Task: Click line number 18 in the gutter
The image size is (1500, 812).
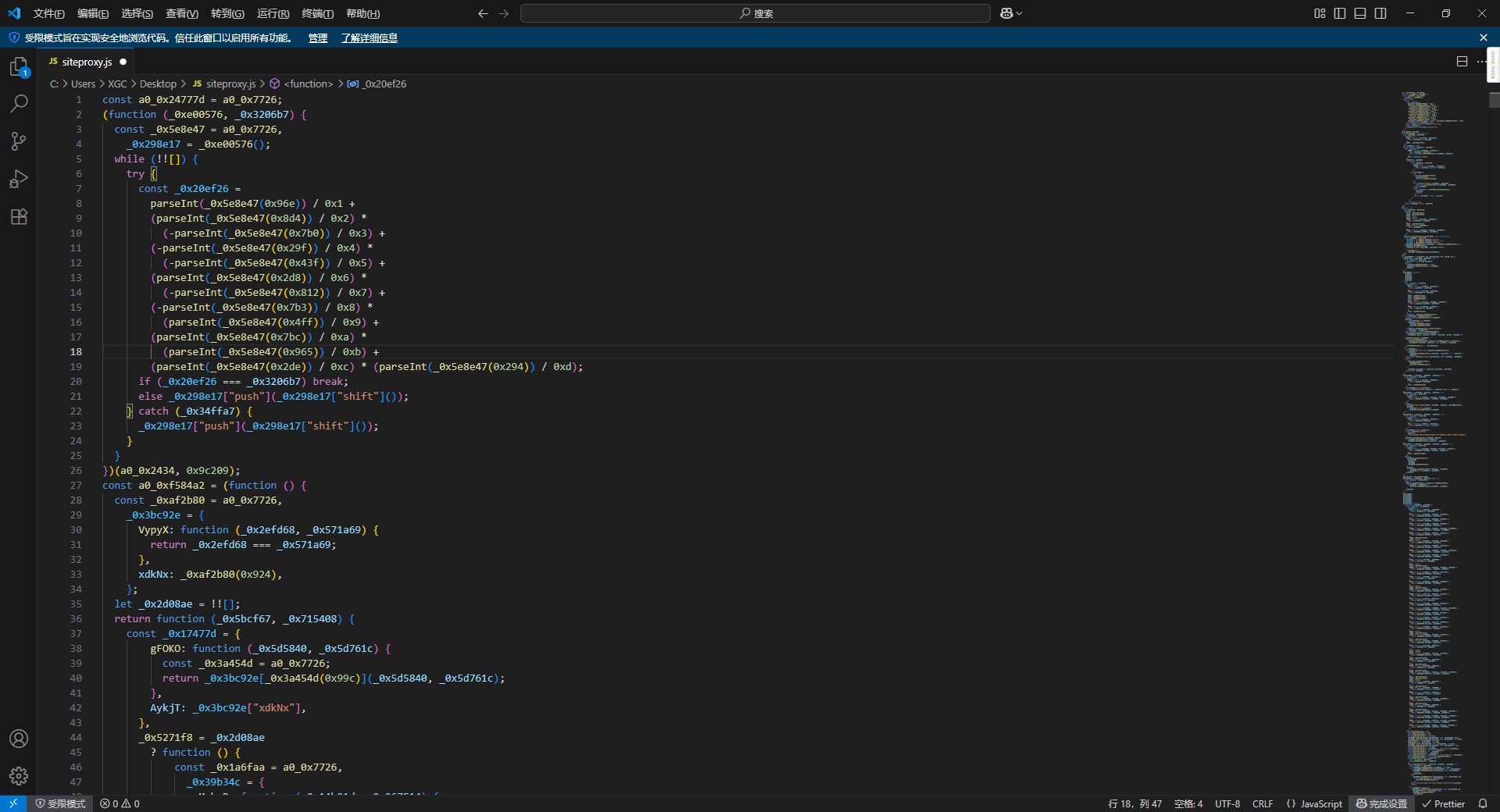Action: pos(76,352)
